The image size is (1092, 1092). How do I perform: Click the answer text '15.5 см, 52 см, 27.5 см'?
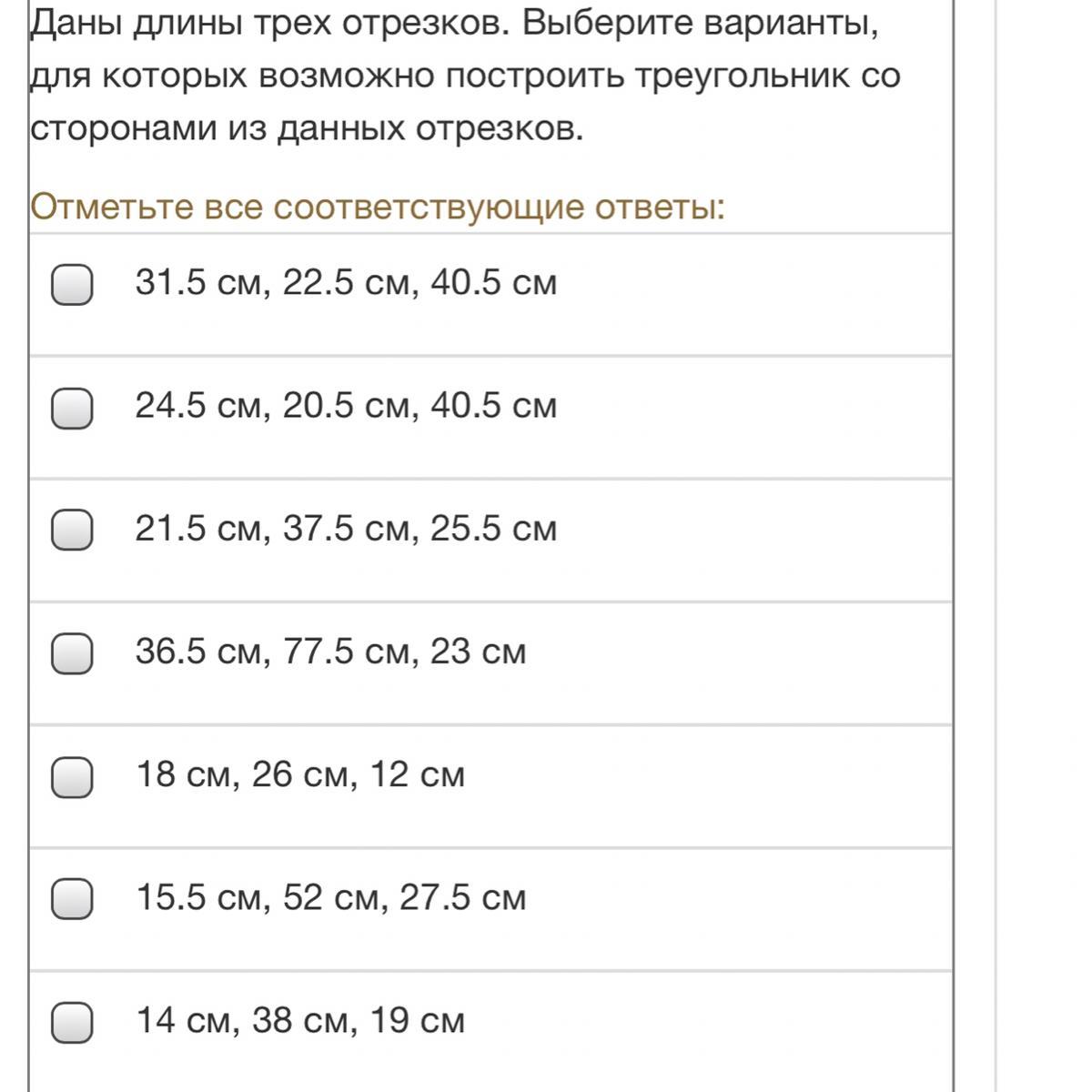[x=330, y=898]
